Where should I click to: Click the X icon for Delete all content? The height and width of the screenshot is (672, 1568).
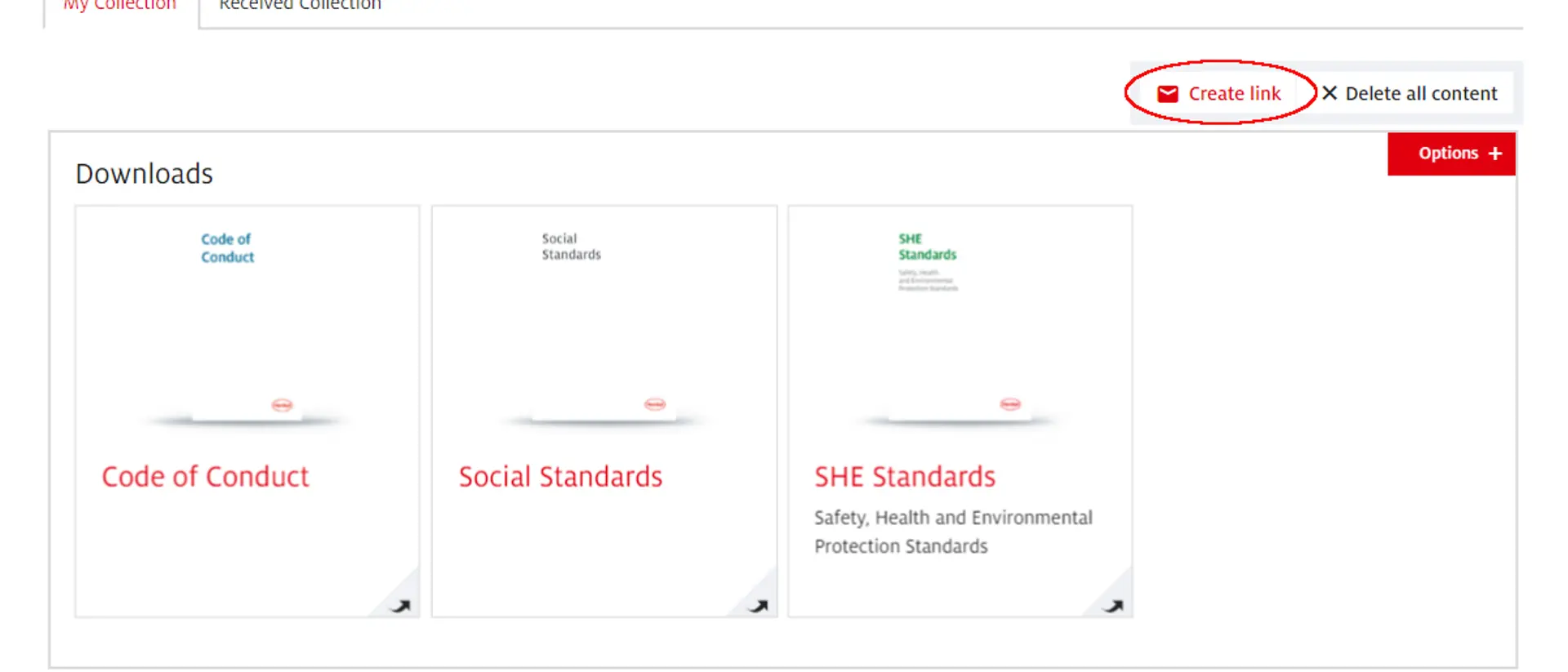[1330, 93]
